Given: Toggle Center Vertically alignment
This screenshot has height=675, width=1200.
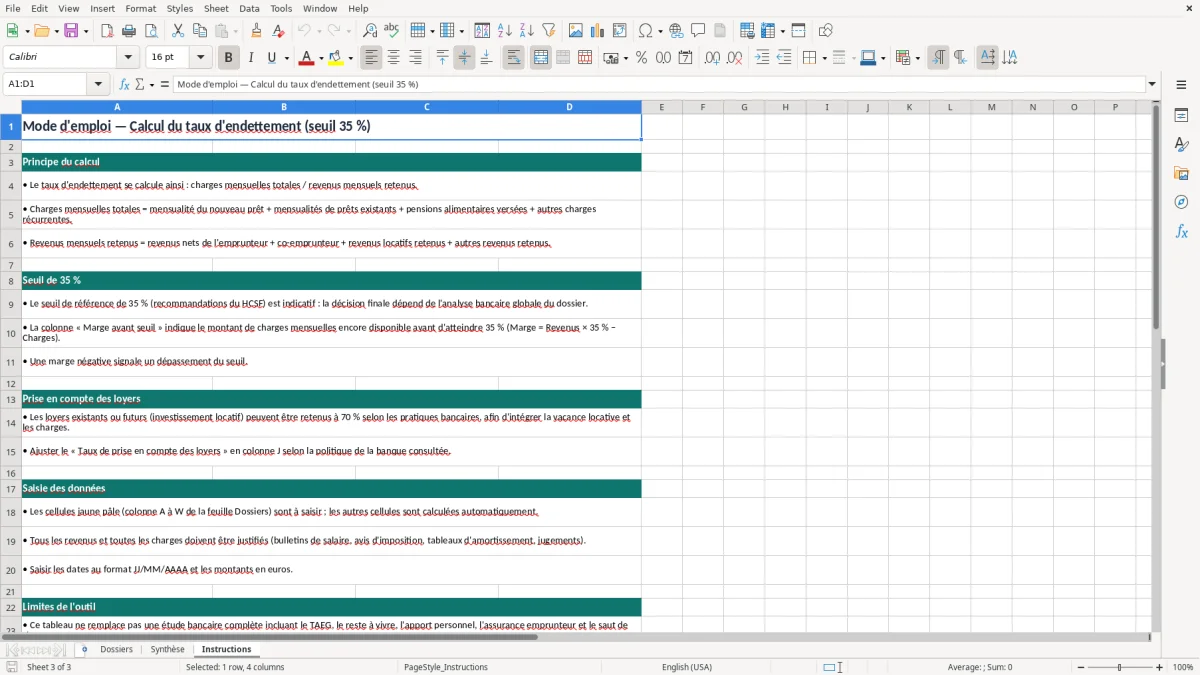Looking at the screenshot, I should click(464, 58).
